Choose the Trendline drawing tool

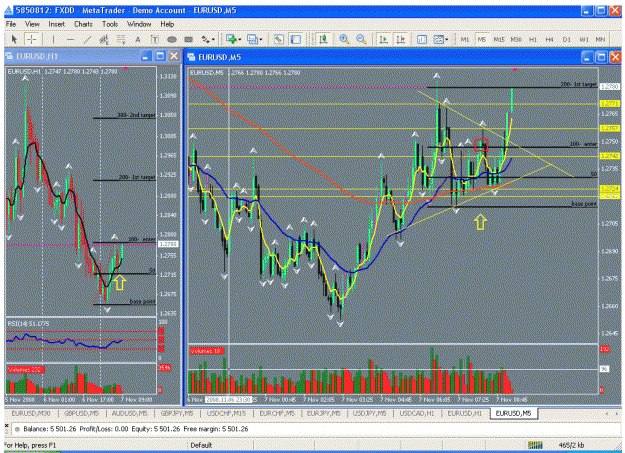[87, 39]
